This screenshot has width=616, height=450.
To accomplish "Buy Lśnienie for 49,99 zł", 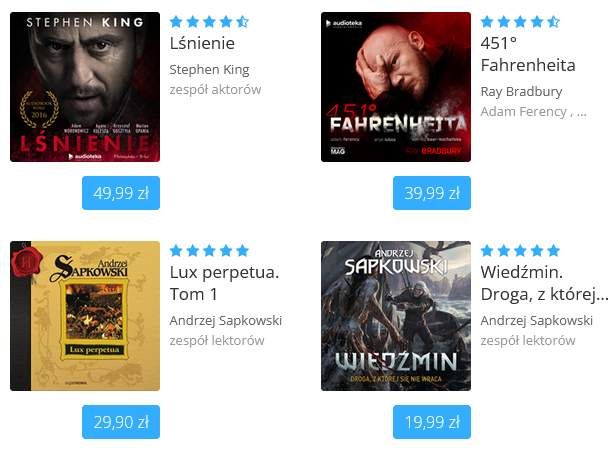I will point(121,193).
